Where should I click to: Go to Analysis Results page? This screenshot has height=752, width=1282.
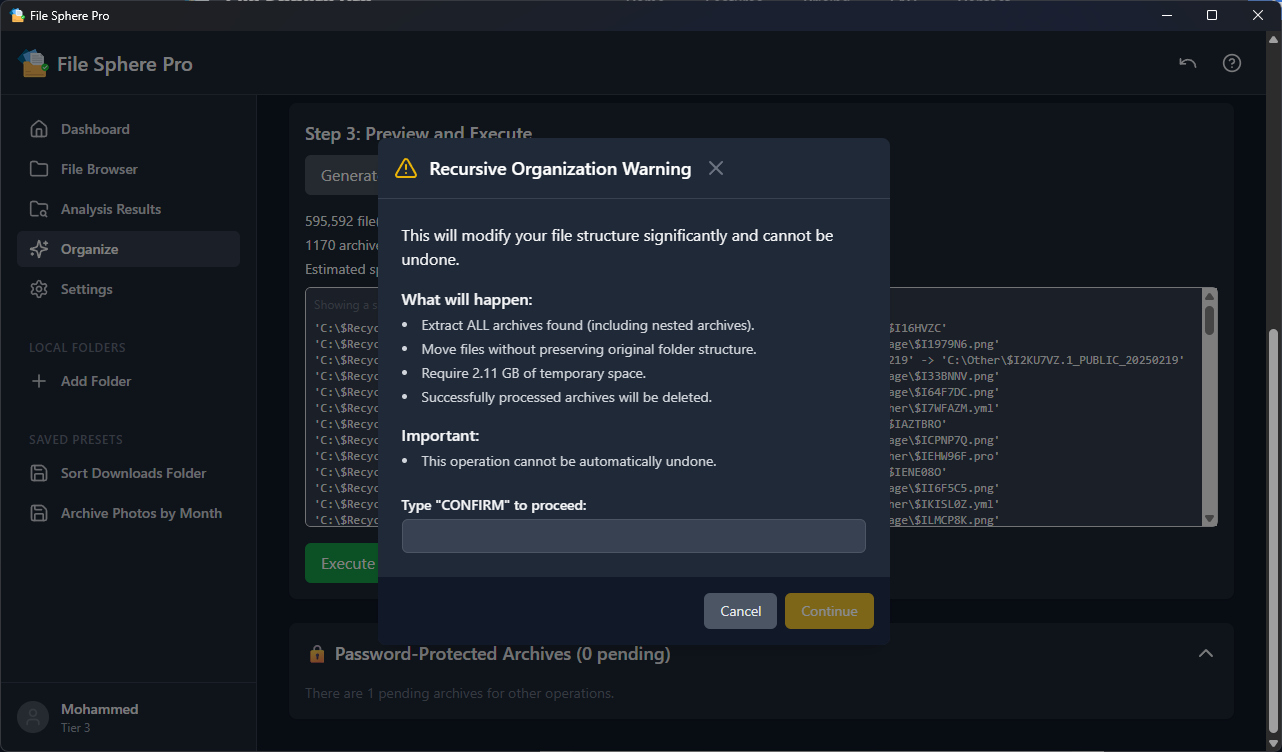click(x=128, y=209)
